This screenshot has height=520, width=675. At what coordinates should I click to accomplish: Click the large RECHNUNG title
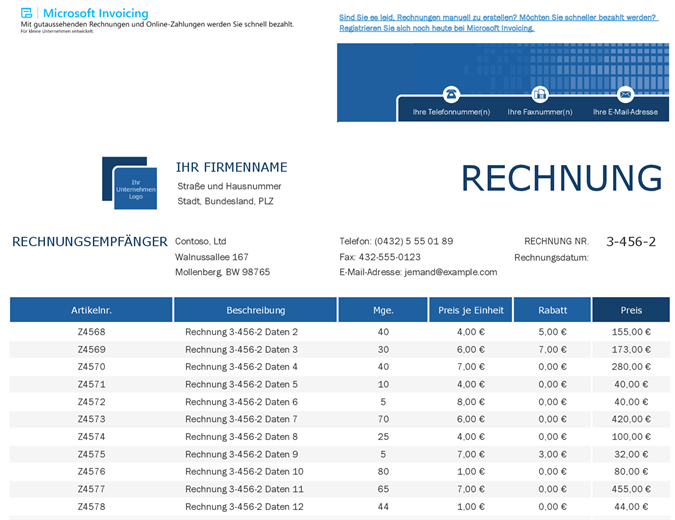click(561, 178)
